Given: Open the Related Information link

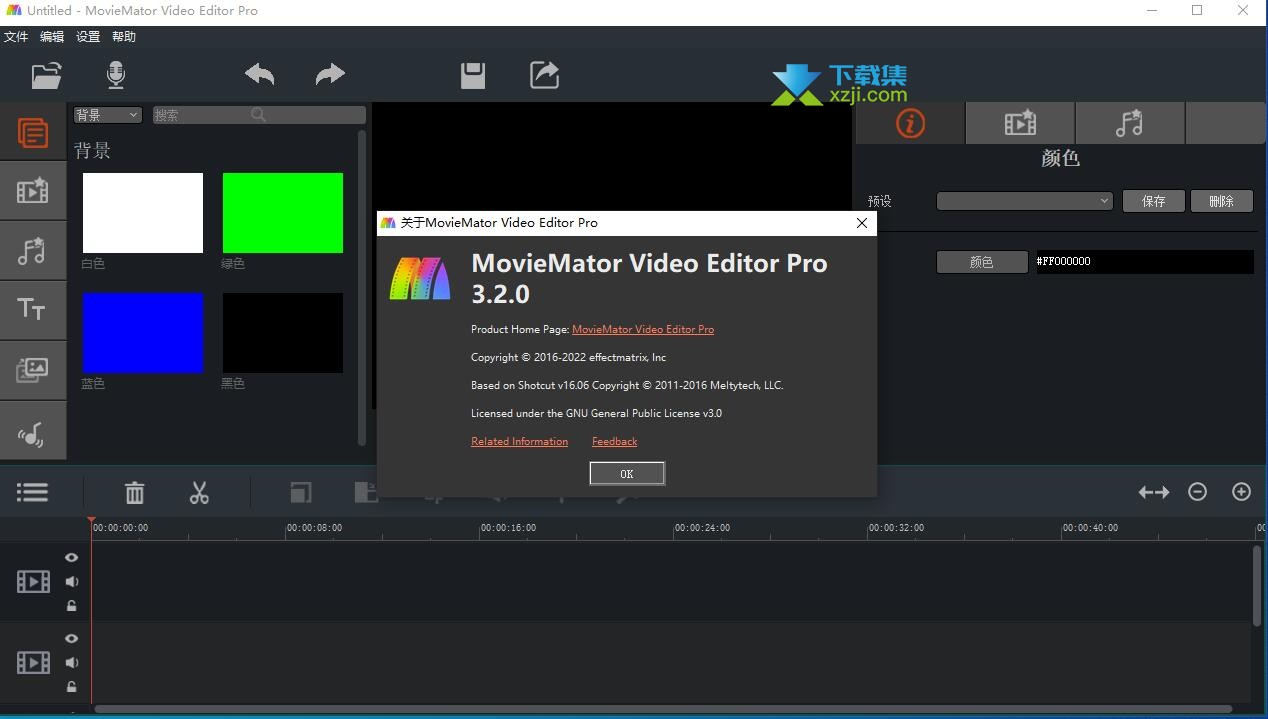Looking at the screenshot, I should (x=519, y=441).
